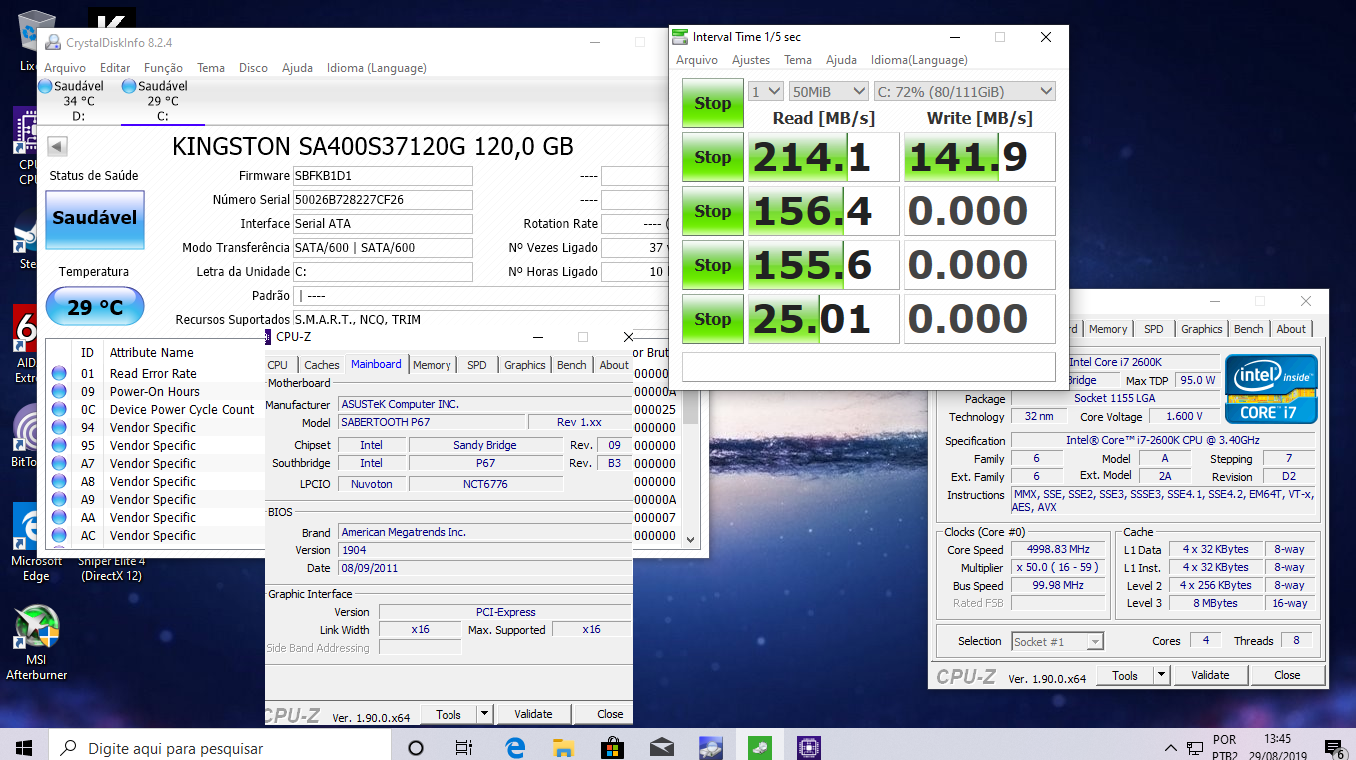Click Stop button beside 25.01 read result
Screen dimensions: 1356x760
tap(713, 319)
